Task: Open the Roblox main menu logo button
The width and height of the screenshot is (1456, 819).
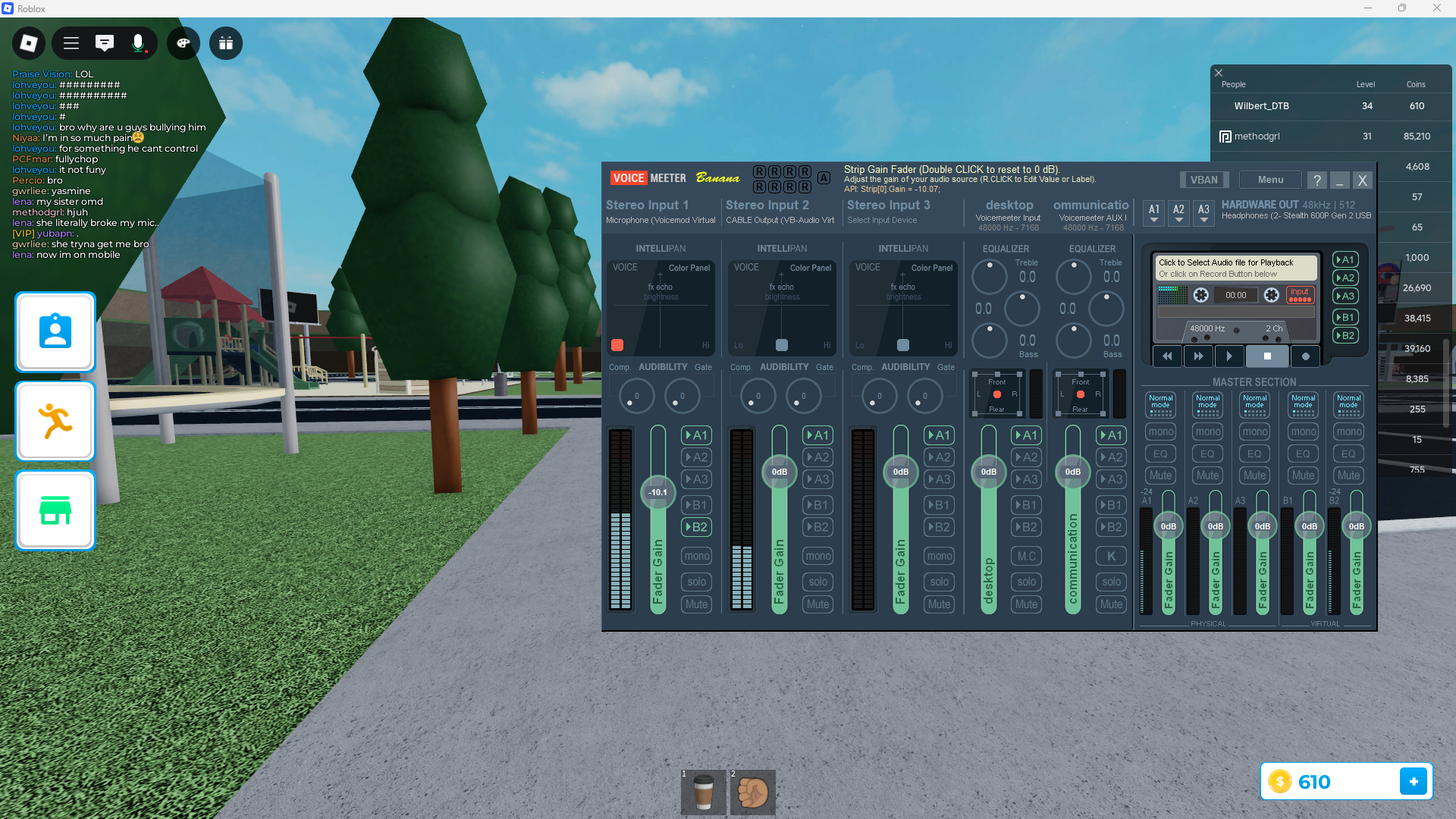Action: coord(29,43)
